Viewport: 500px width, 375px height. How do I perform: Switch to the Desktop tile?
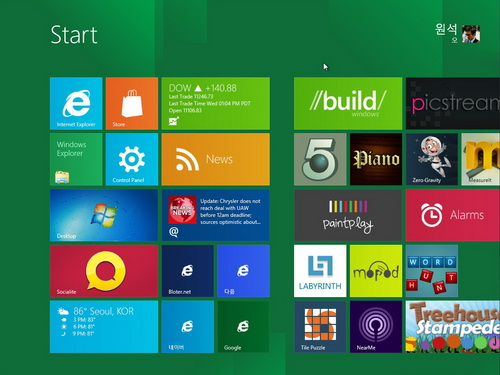tap(104, 215)
